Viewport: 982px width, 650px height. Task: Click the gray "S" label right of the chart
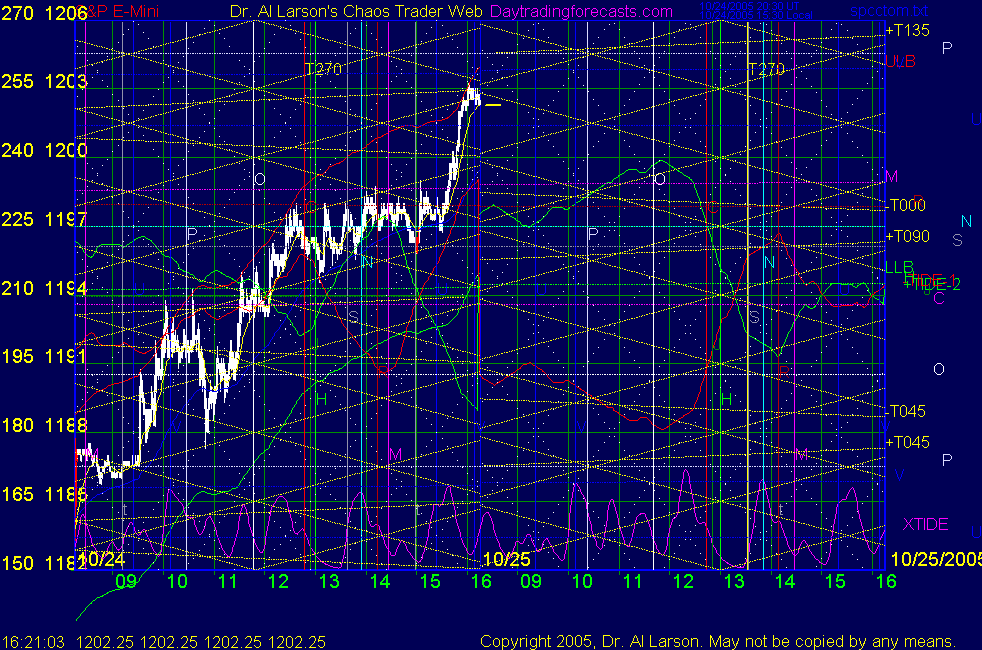pos(957,240)
